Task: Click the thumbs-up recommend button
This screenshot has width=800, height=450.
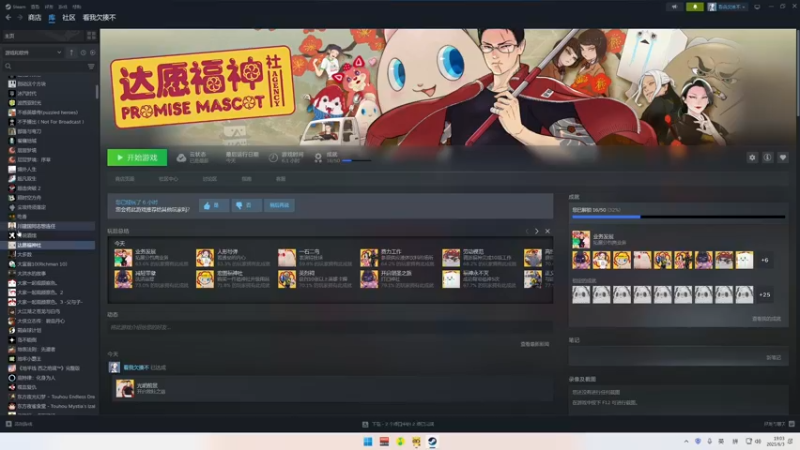Action: coord(214,205)
